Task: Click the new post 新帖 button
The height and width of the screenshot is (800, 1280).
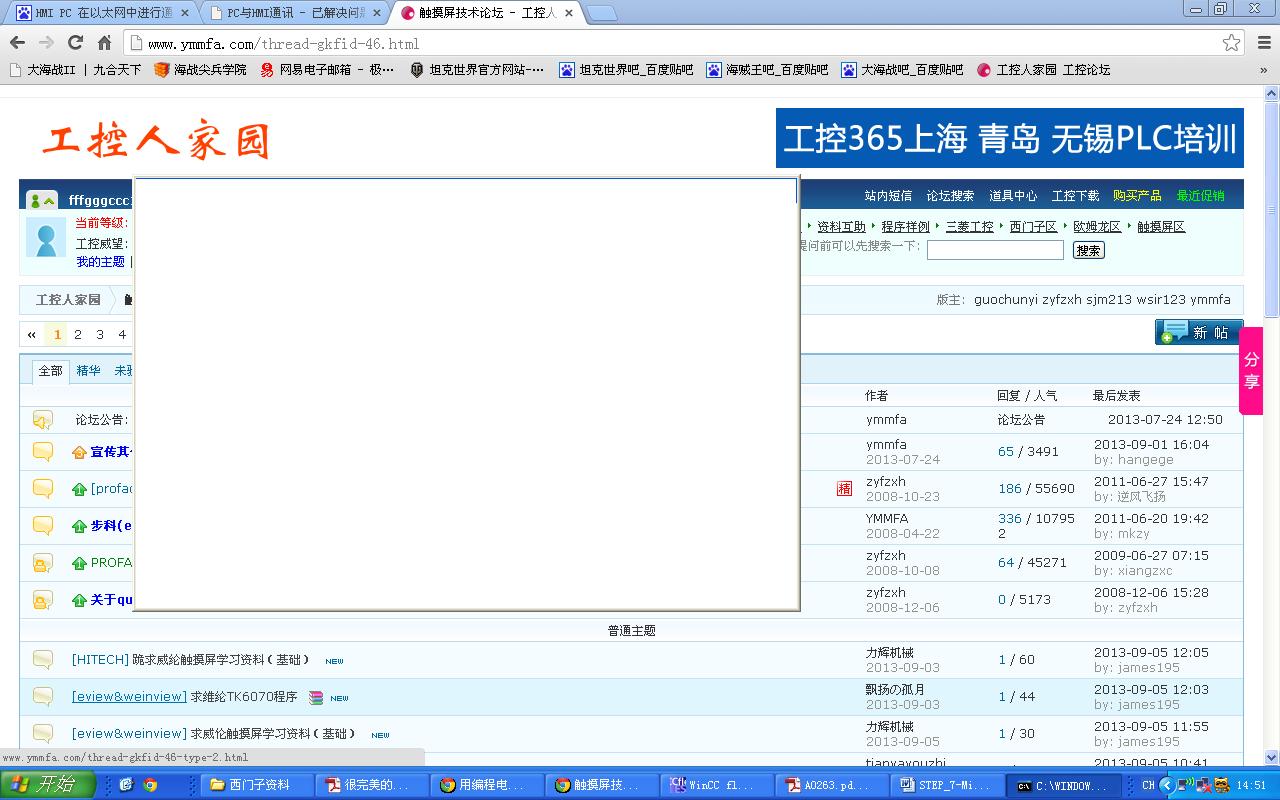Action: pyautogui.click(x=1198, y=332)
